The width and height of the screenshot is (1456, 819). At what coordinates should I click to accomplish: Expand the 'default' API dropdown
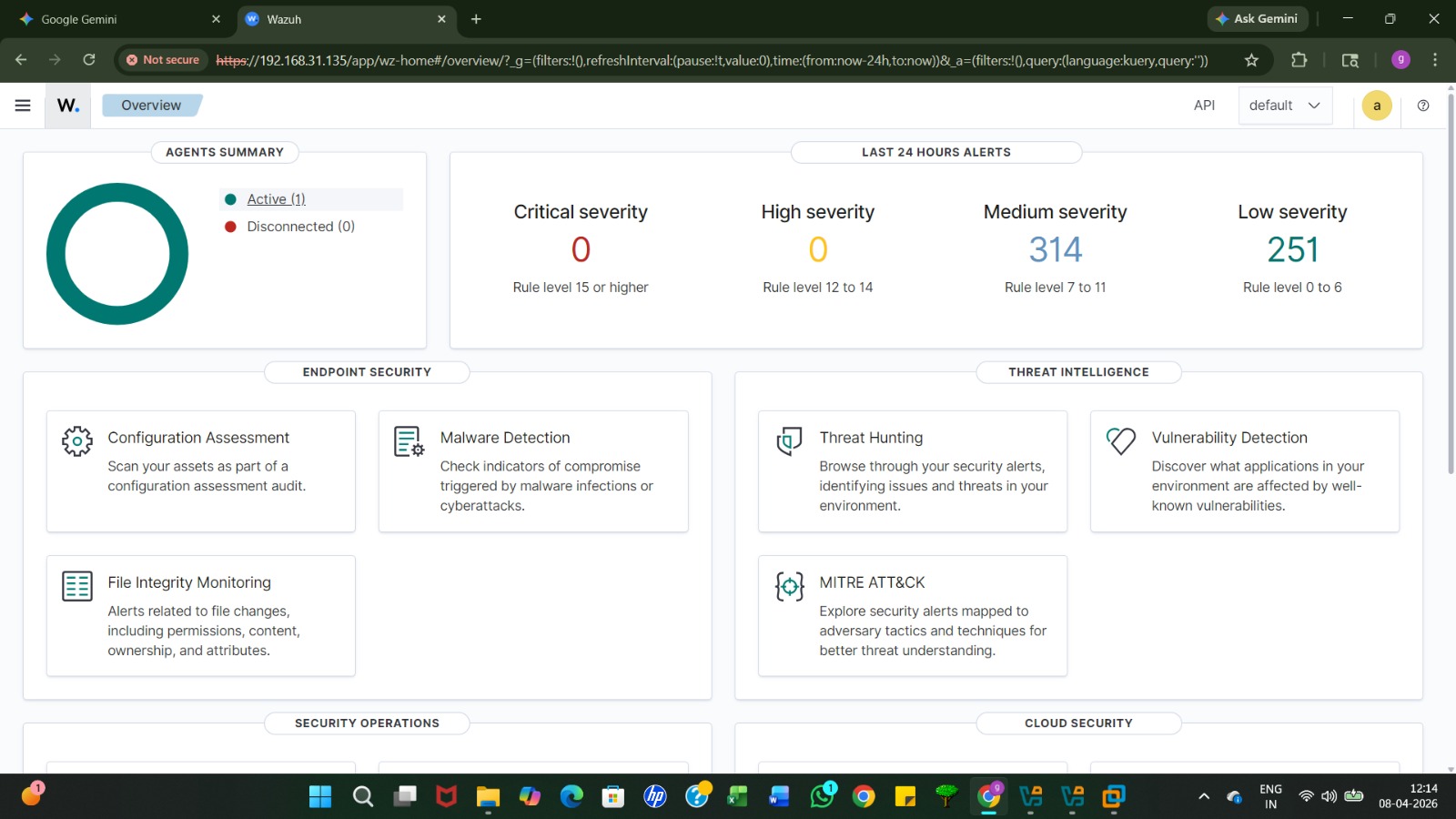(x=1285, y=106)
